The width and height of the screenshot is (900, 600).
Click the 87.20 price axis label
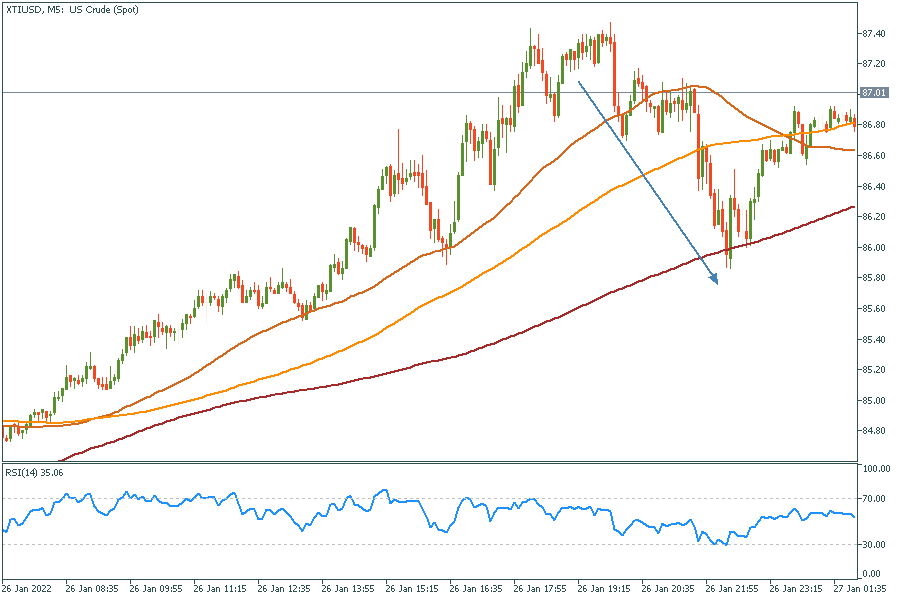point(874,63)
